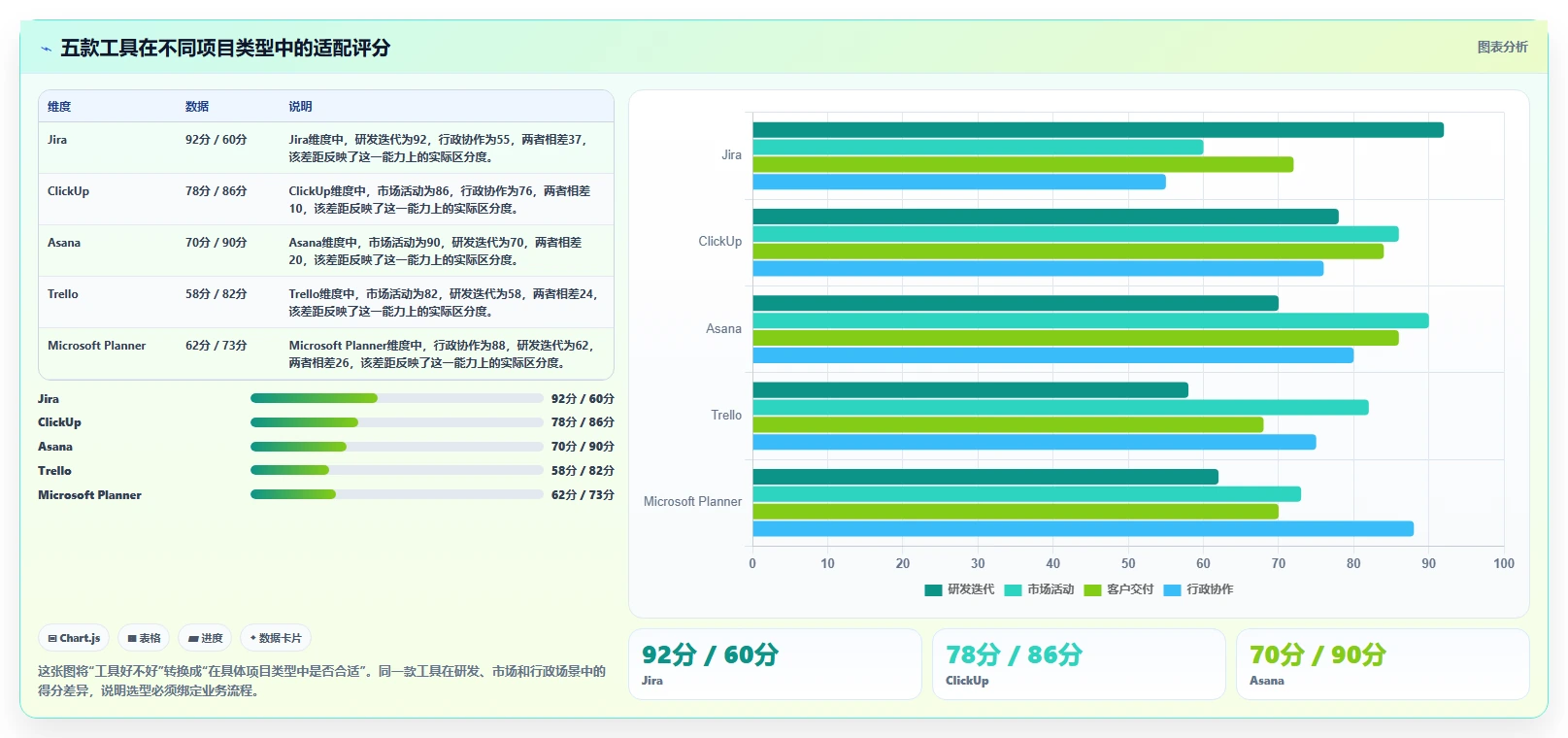Click the Trello axis label in the chart
Screen dimensions: 1568x738
point(726,416)
